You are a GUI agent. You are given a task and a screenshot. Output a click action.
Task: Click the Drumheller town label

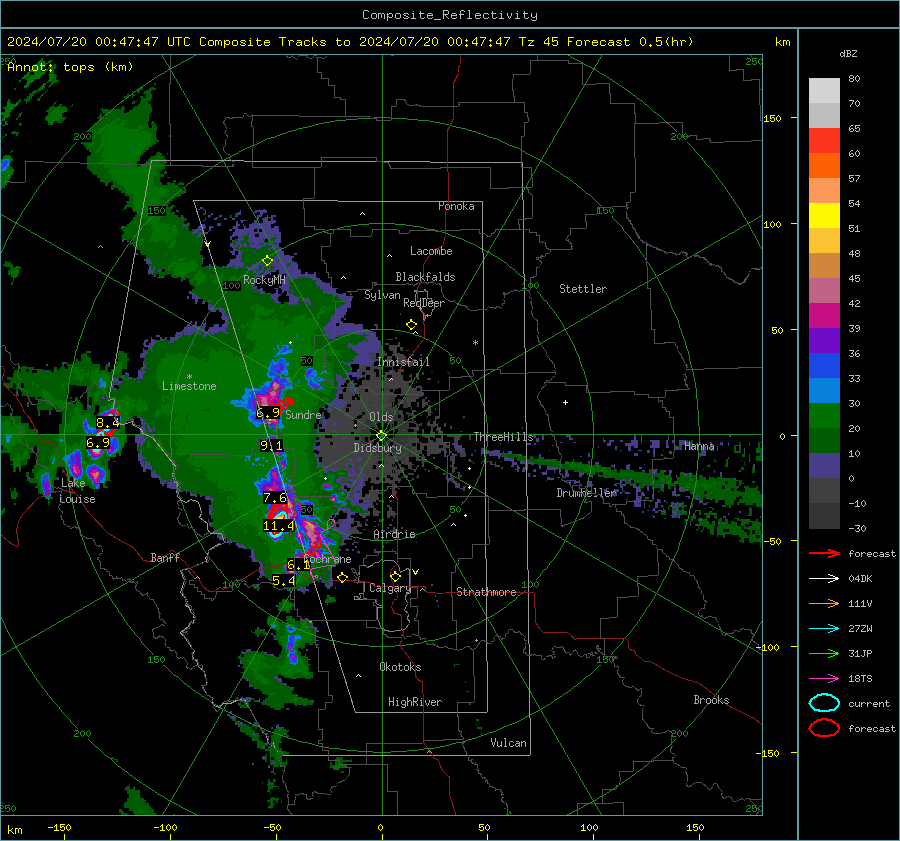(x=586, y=493)
